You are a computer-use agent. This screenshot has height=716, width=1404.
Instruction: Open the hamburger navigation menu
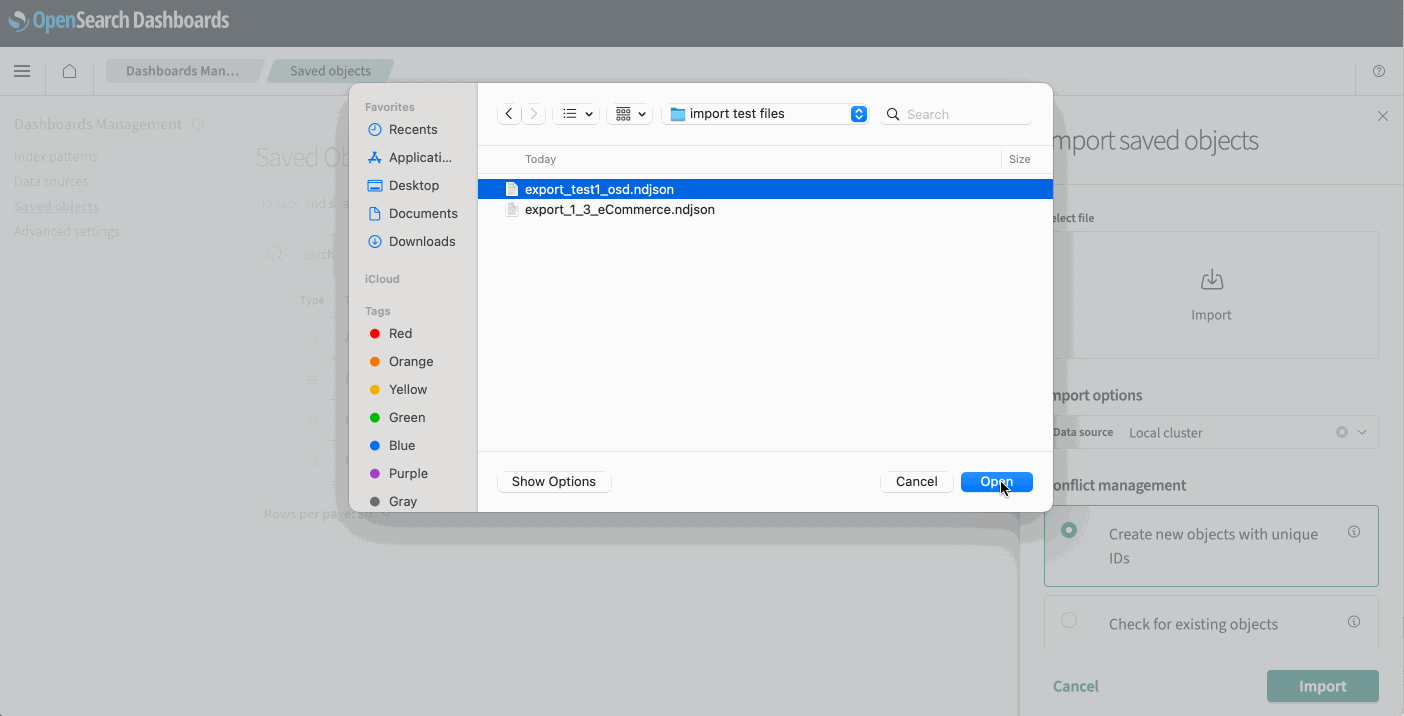point(22,71)
